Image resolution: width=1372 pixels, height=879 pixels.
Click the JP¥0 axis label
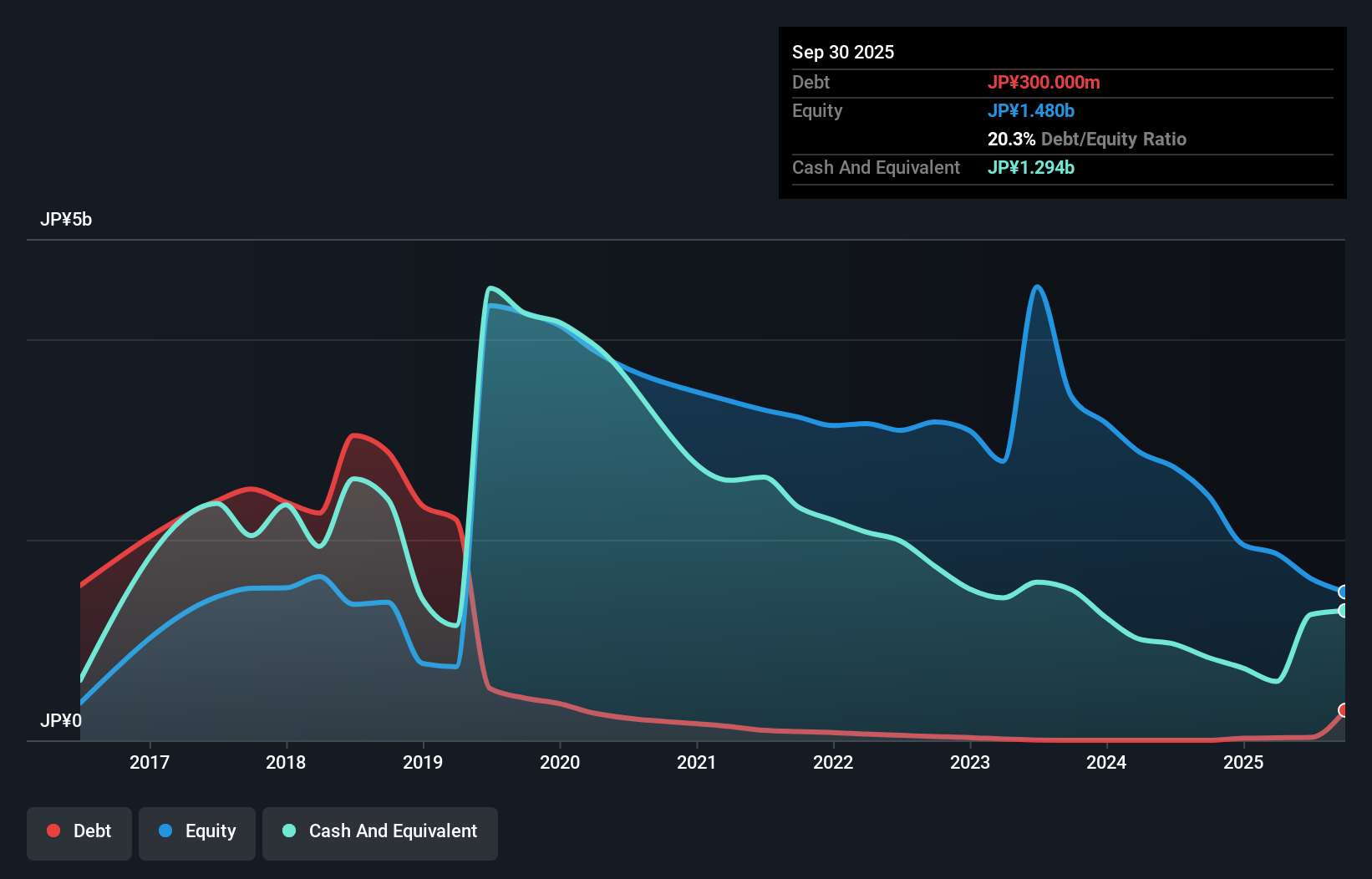pyautogui.click(x=61, y=719)
